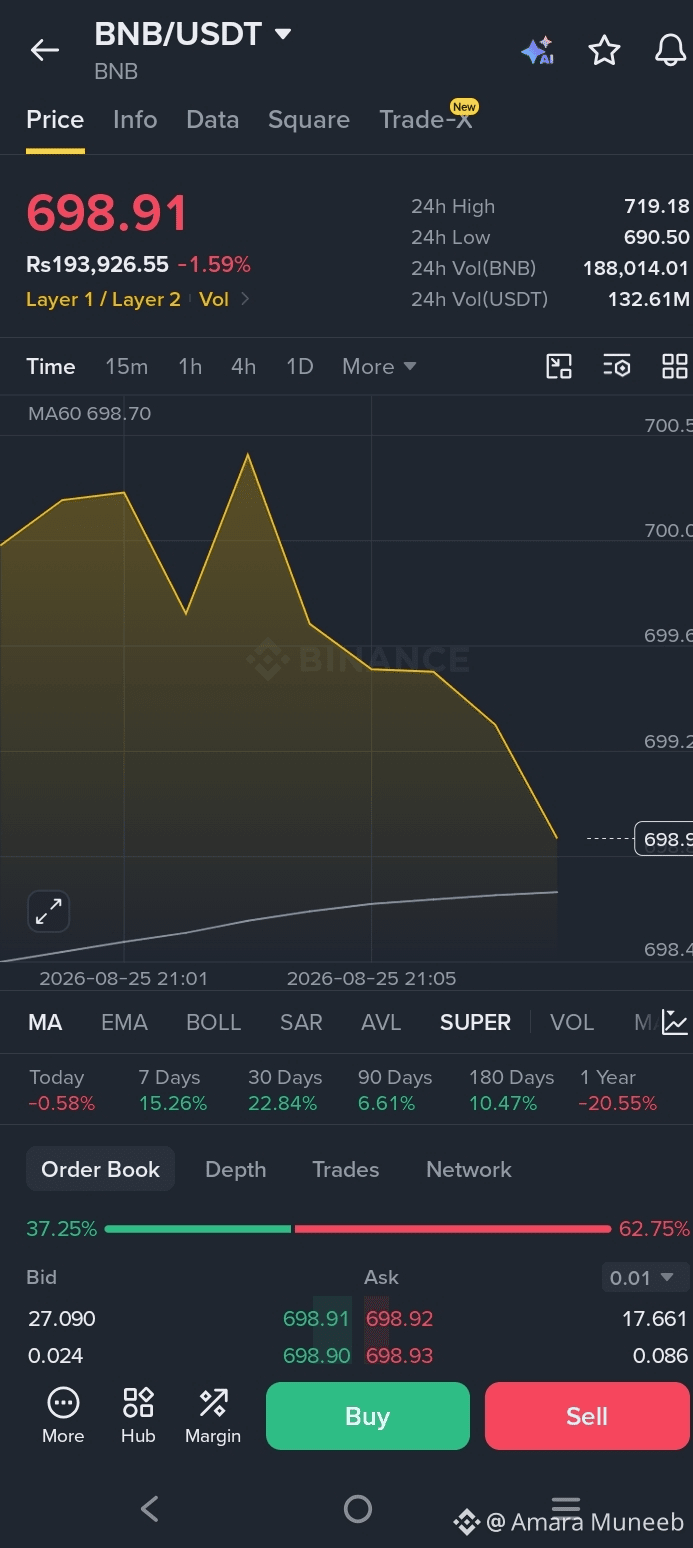Tap Android back navigation button
This screenshot has width=693, height=1548.
point(150,1508)
